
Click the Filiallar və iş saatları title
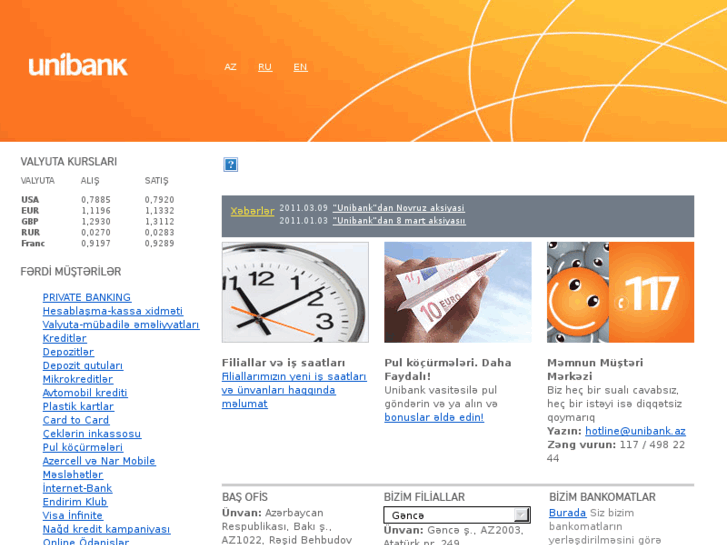283,363
